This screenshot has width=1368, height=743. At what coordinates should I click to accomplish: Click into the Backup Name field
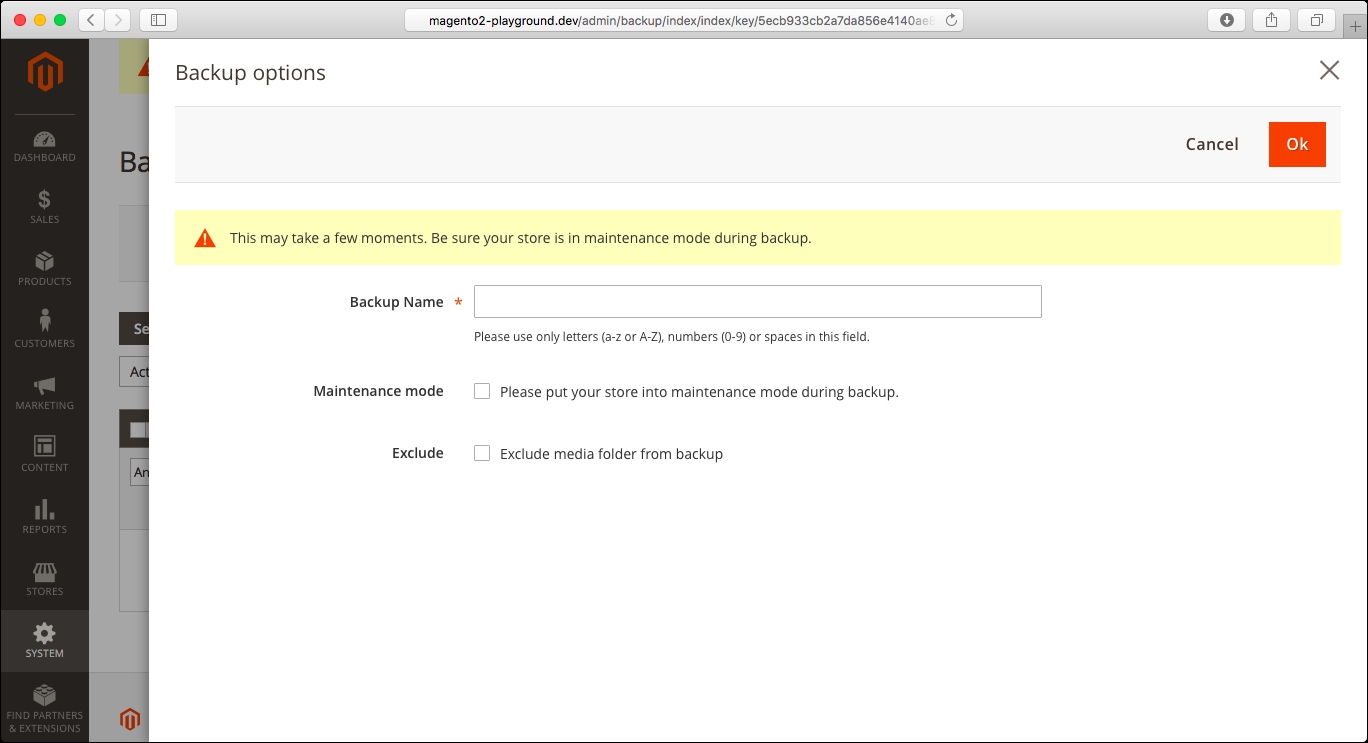coord(758,302)
